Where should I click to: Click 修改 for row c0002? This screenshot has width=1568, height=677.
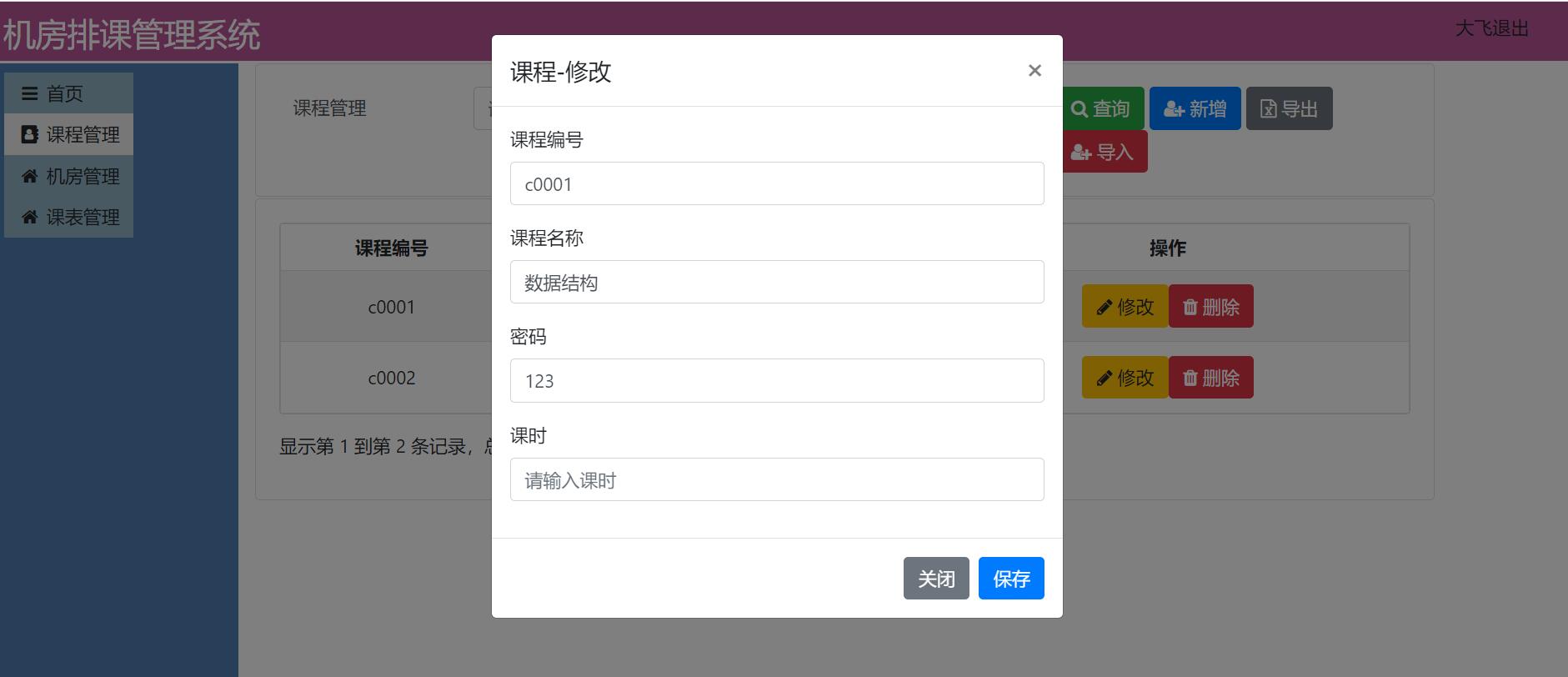pos(1125,377)
